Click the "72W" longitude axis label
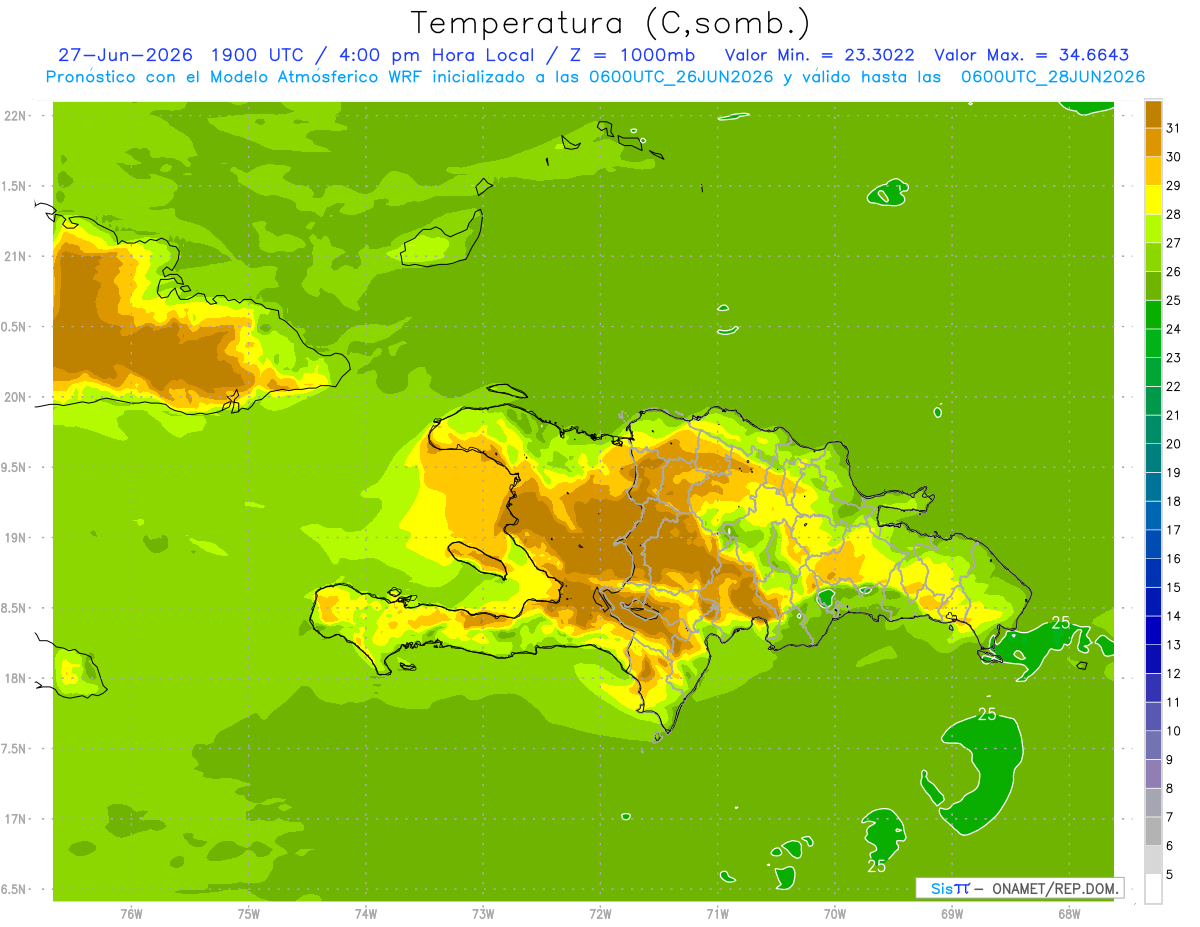Screen dimensions: 1200x927 (x=600, y=914)
